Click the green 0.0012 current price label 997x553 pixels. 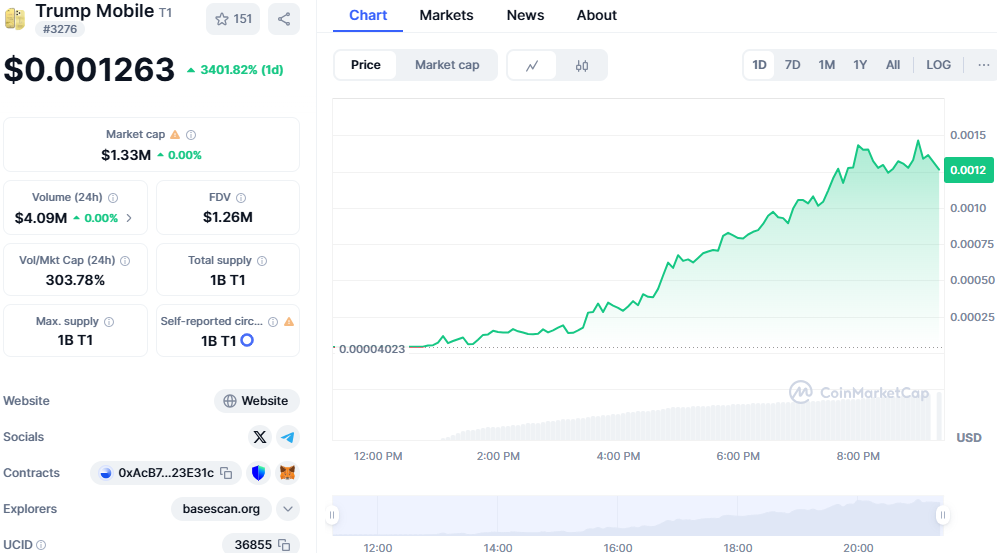[968, 170]
